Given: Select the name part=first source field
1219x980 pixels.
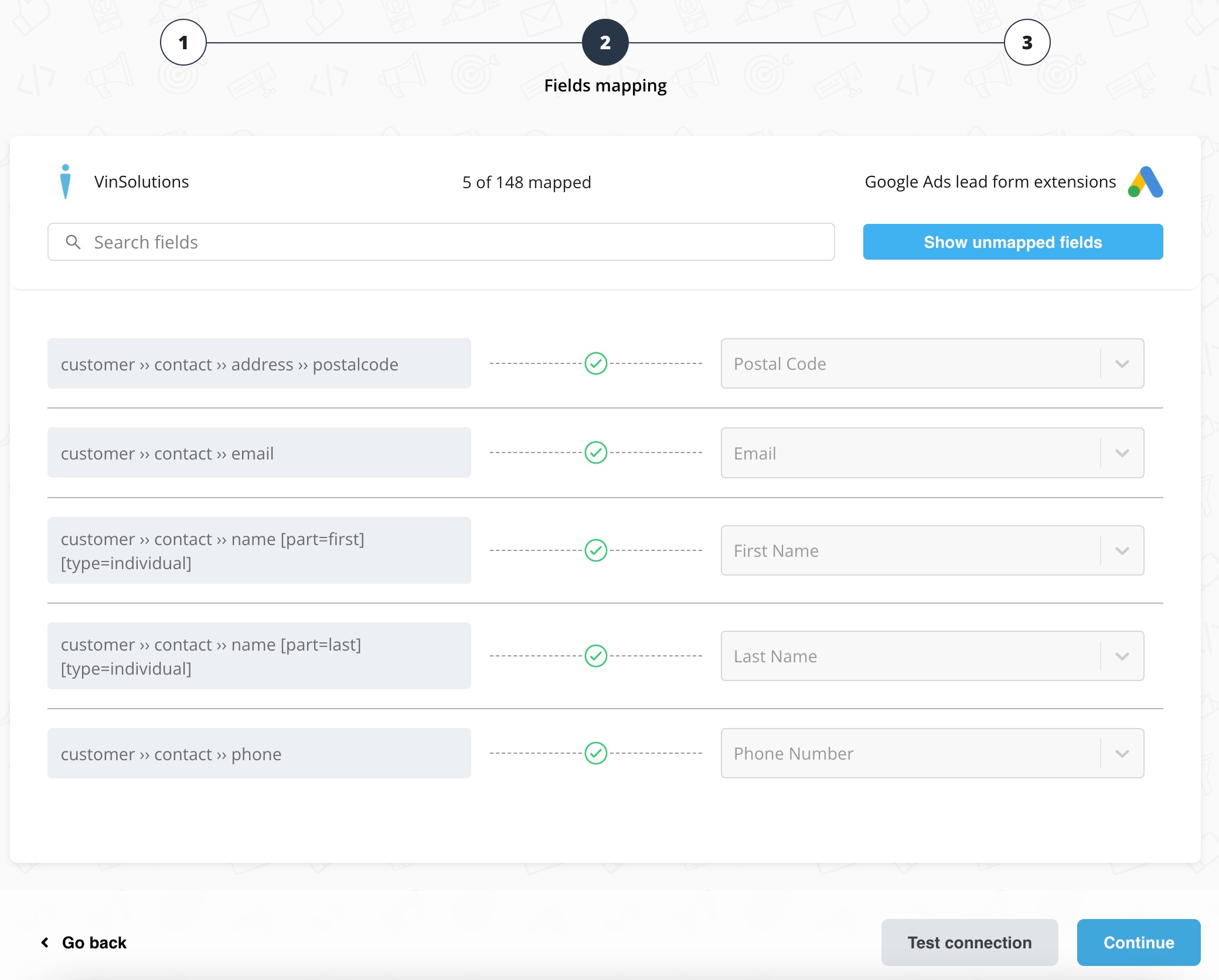Looking at the screenshot, I should pos(259,550).
